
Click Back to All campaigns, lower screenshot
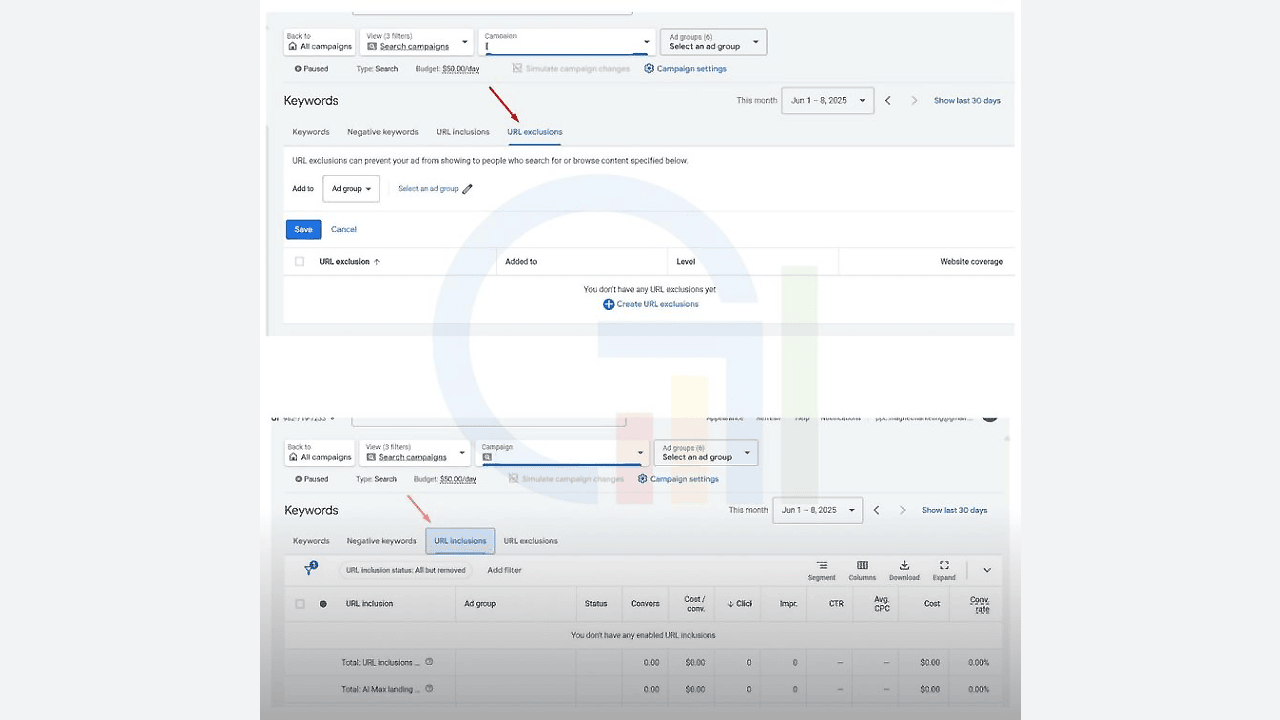click(x=319, y=453)
